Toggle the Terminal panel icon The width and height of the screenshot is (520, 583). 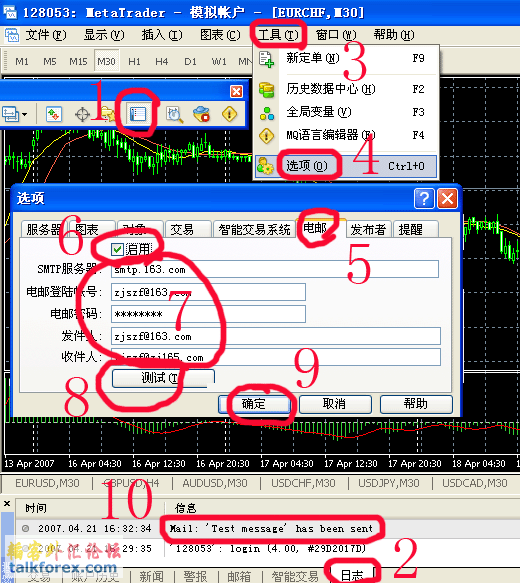138,114
